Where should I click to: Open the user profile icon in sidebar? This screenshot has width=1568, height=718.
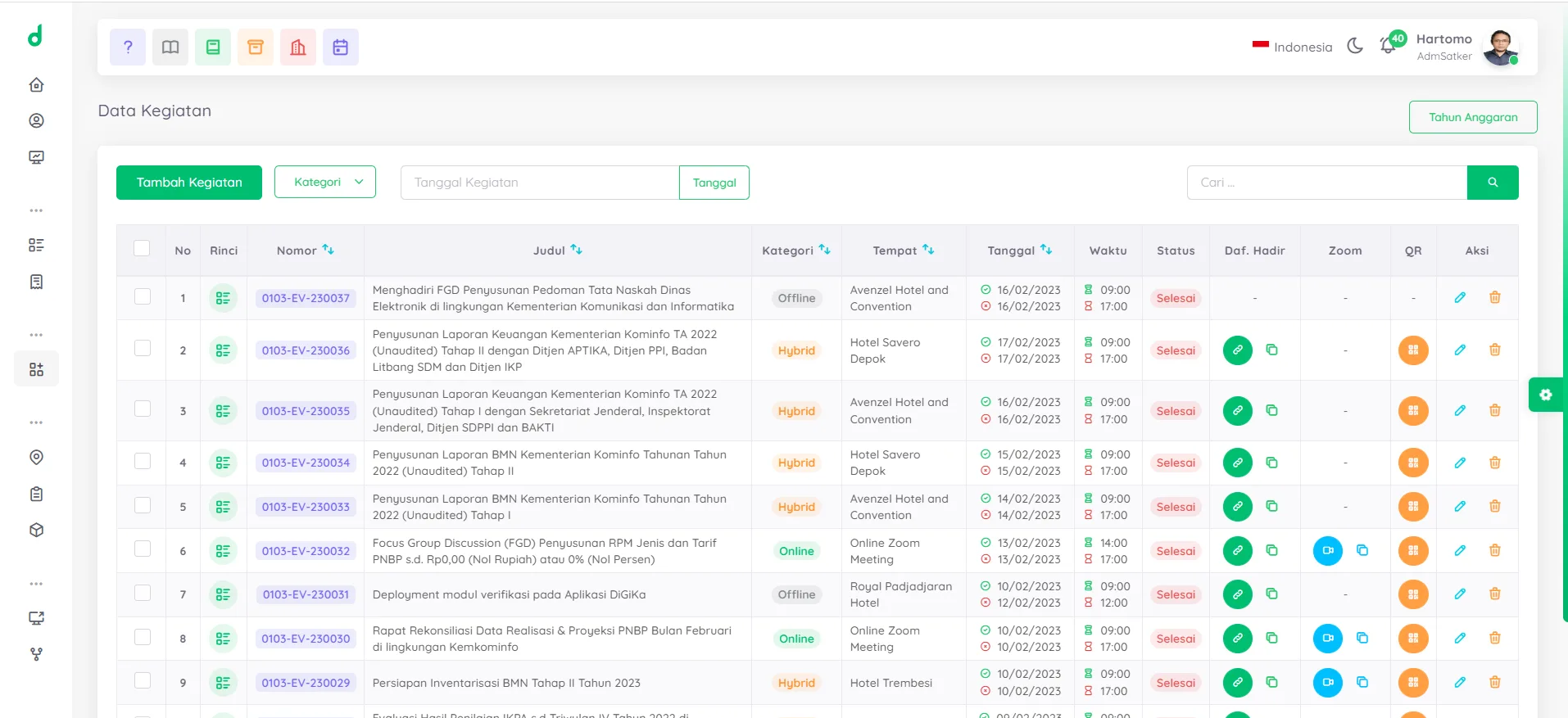36,121
